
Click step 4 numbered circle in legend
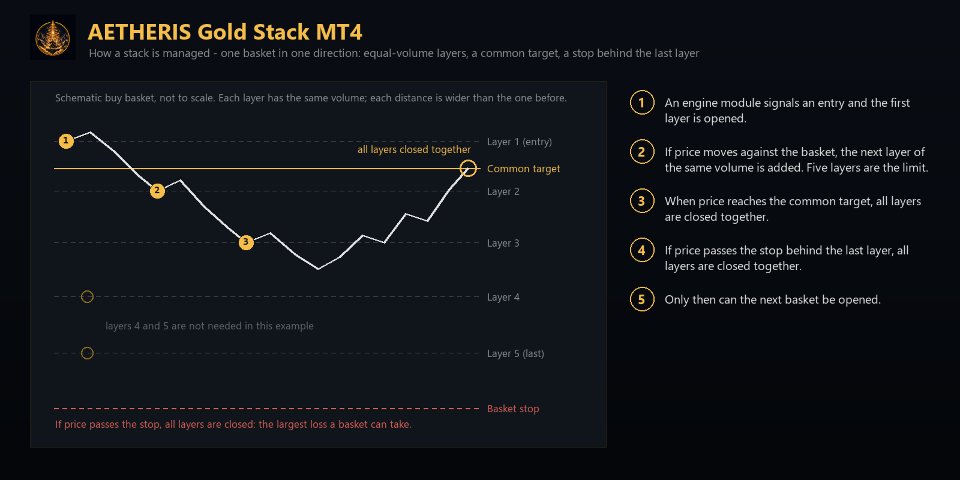point(641,250)
